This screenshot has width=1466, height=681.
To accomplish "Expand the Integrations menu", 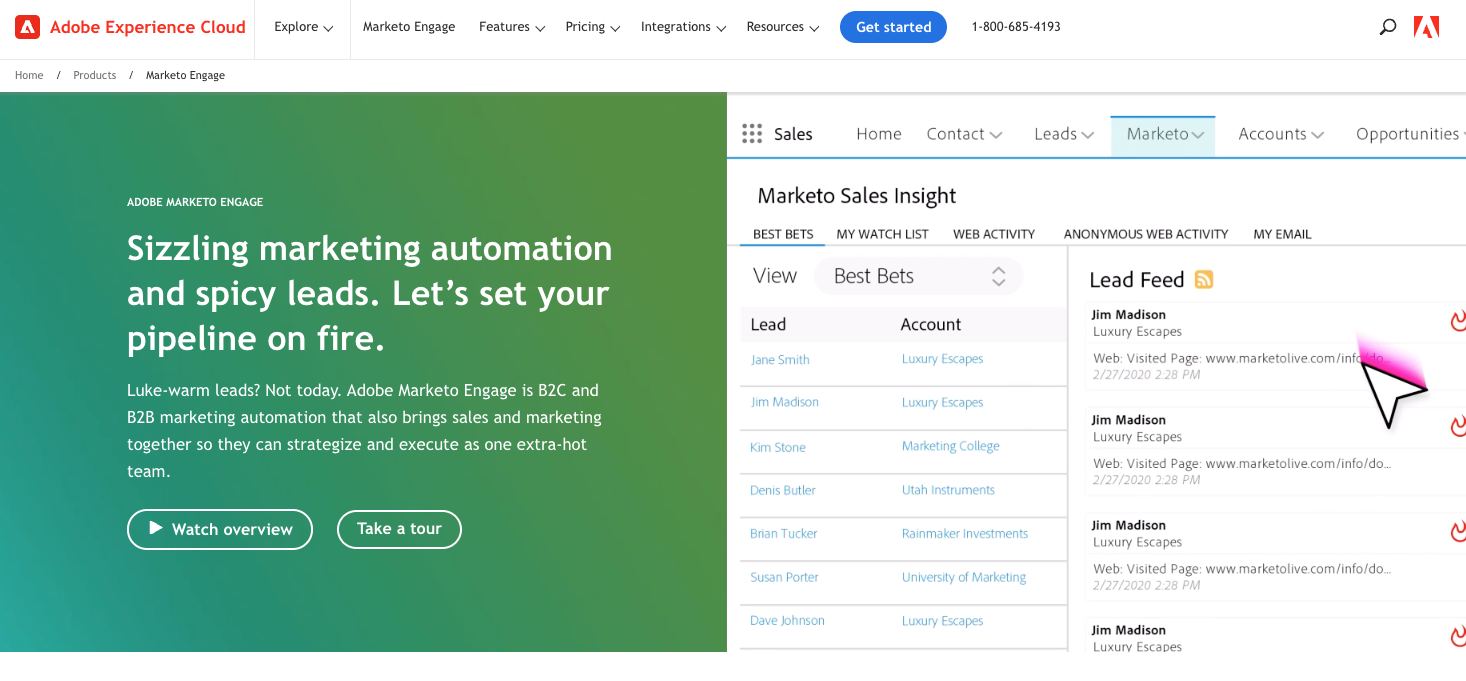I will click(x=684, y=27).
